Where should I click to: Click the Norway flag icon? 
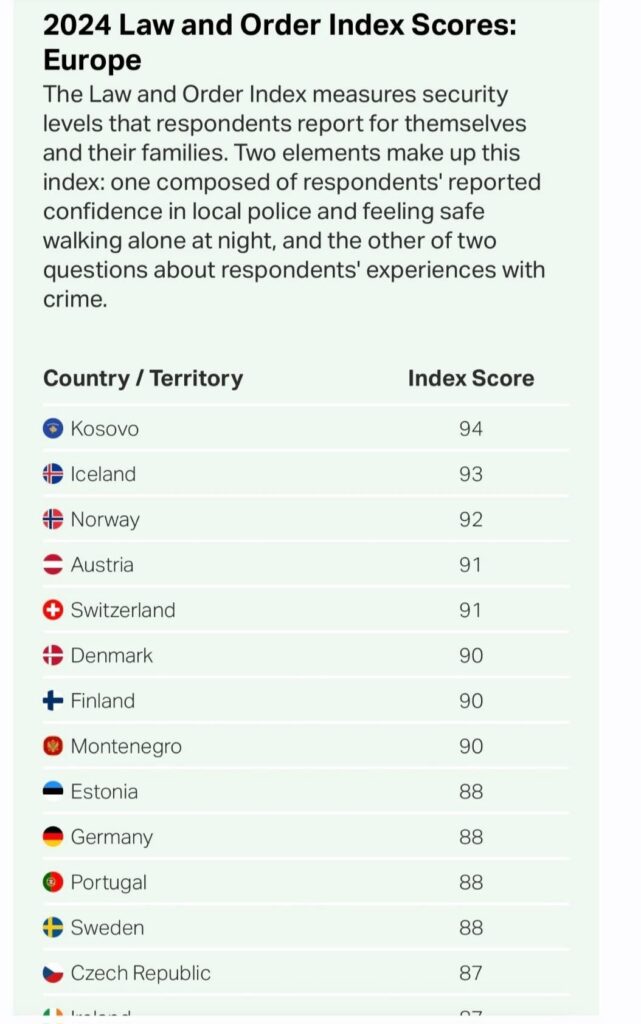[53, 520]
